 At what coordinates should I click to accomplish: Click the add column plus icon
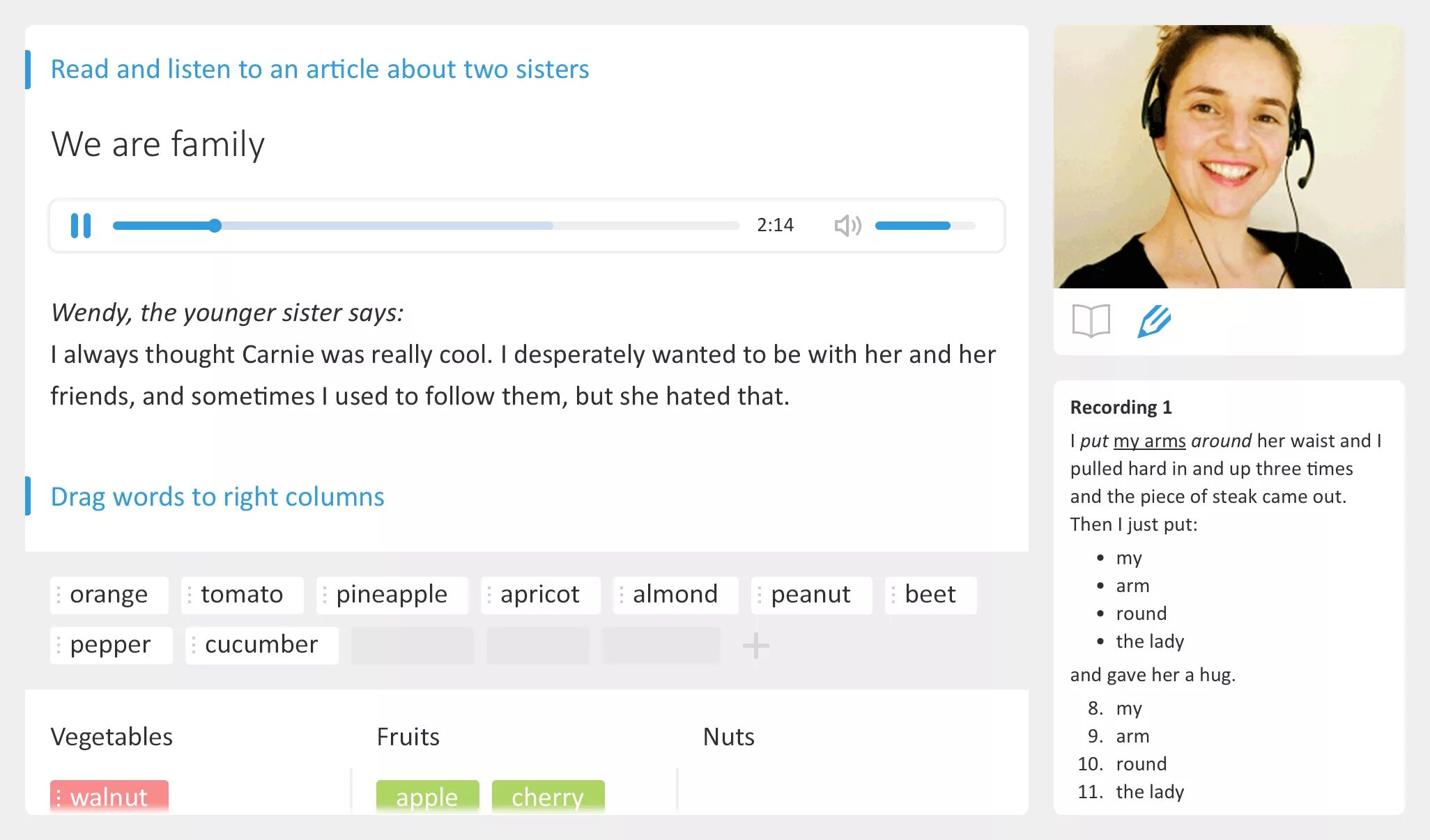(x=756, y=645)
